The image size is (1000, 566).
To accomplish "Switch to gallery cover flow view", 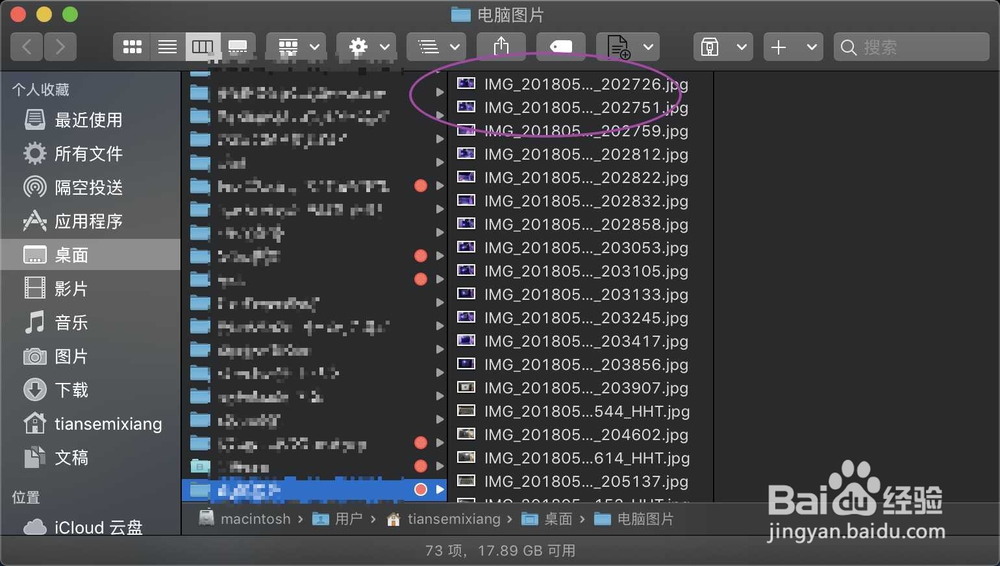I will click(x=238, y=47).
